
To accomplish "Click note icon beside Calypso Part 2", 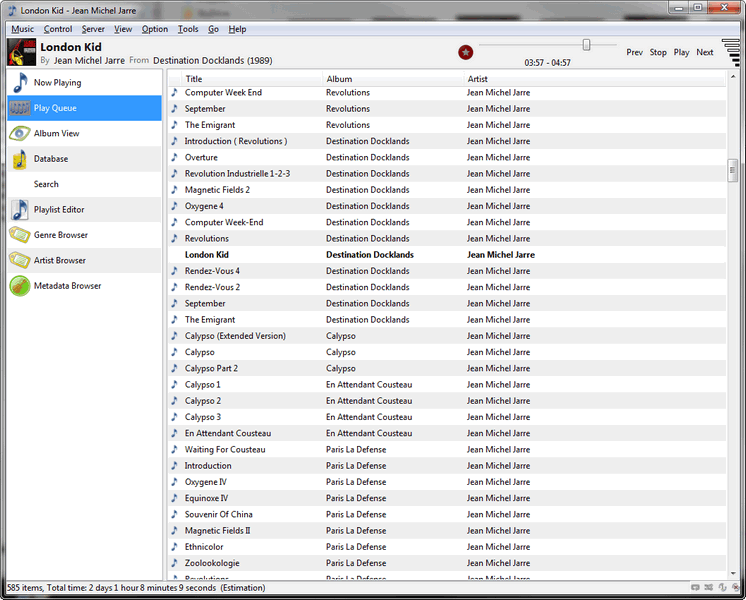I will 175,368.
